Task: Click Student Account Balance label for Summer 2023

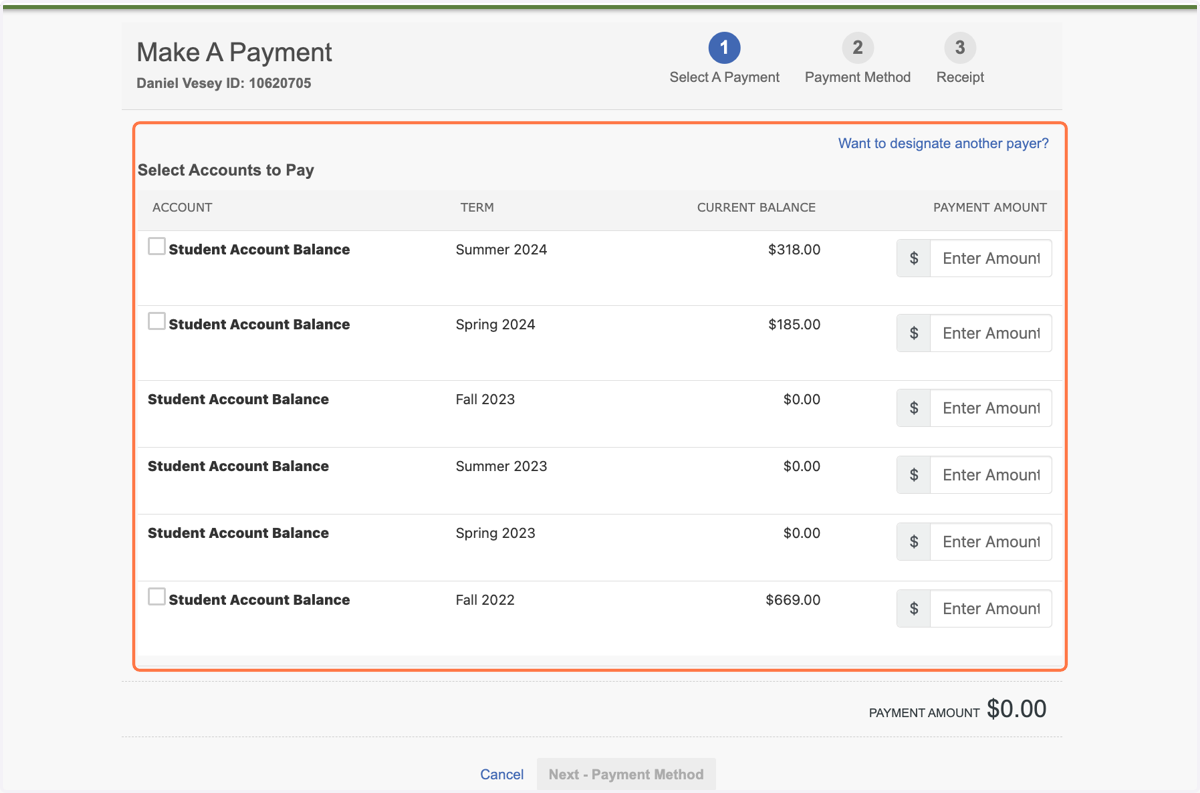Action: 238,466
